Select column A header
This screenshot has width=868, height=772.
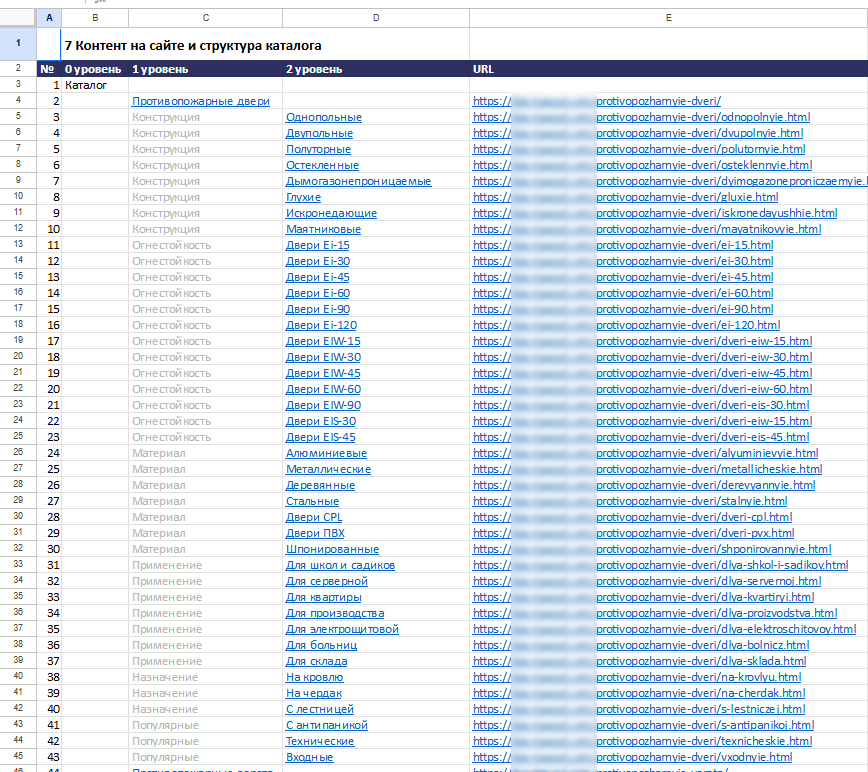coord(49,18)
